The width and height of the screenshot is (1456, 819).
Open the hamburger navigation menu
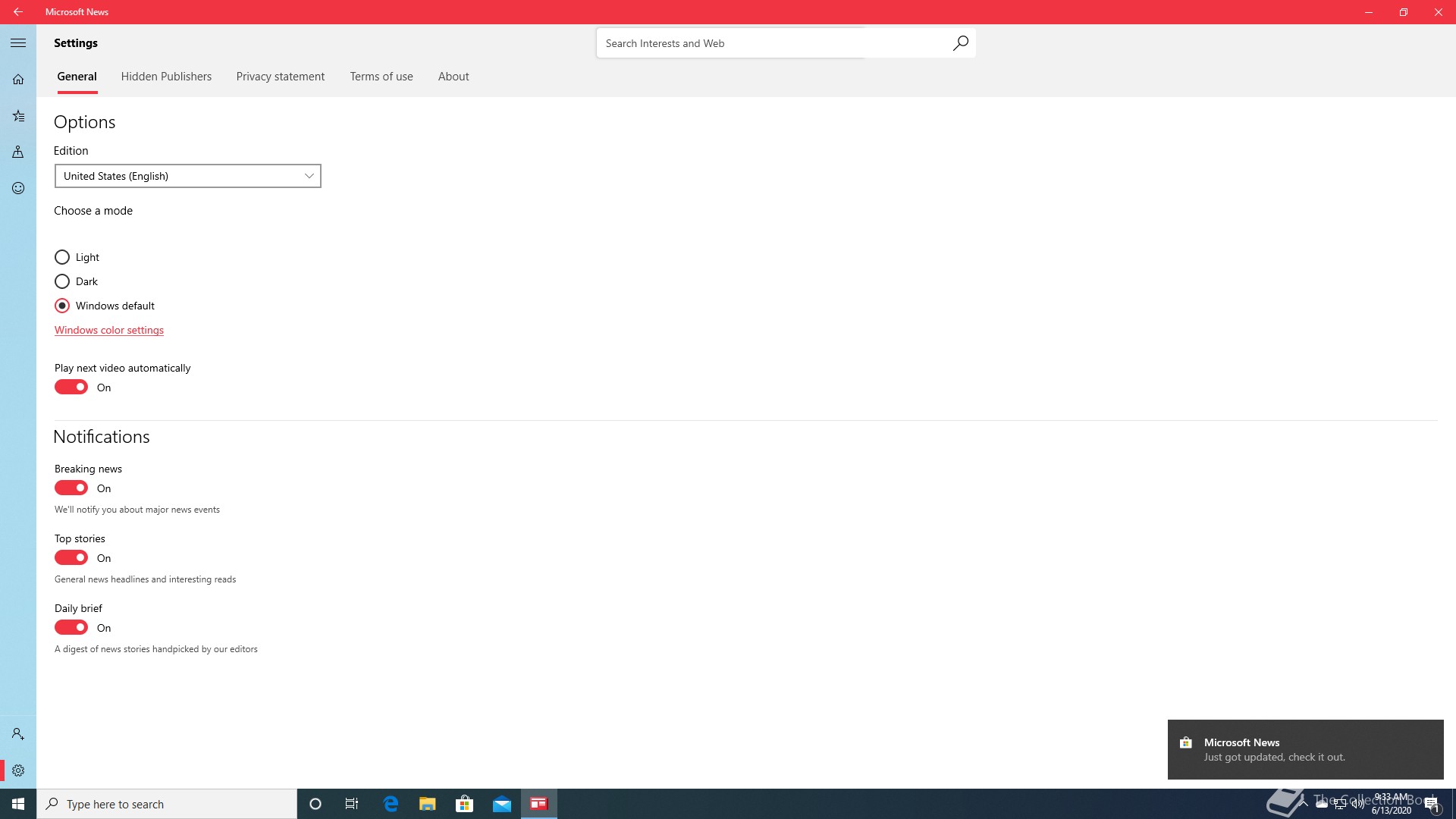pos(18,43)
